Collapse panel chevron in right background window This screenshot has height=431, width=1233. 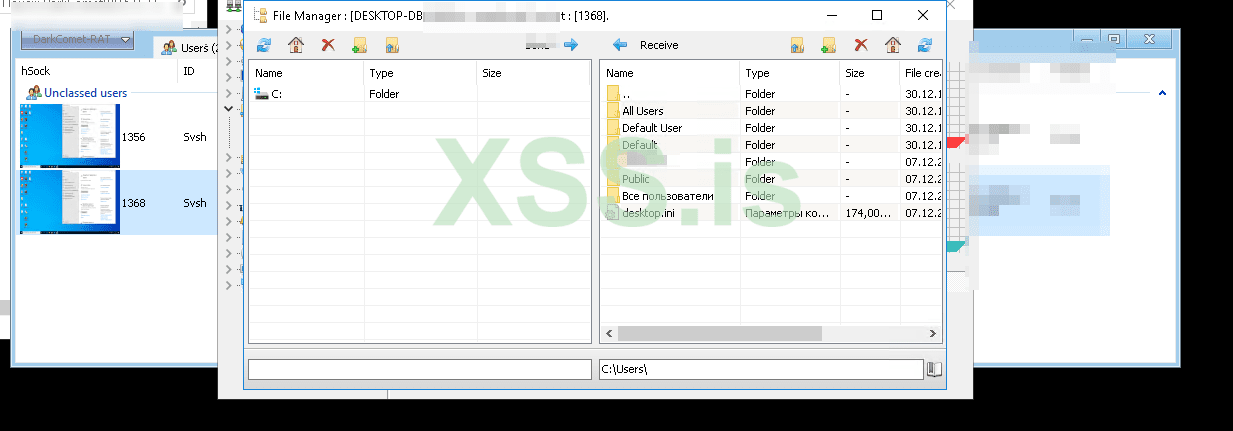click(1162, 92)
